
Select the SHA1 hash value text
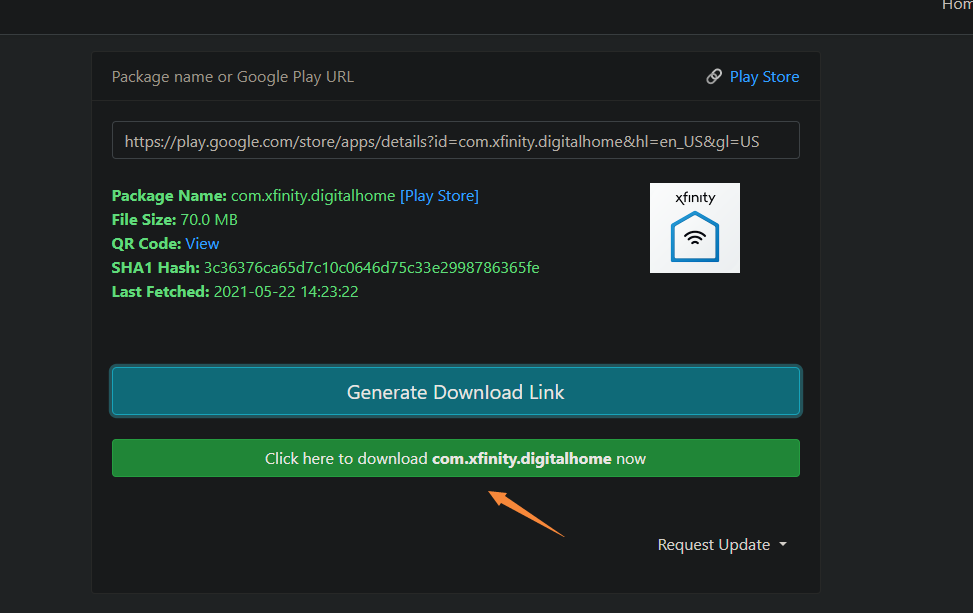[371, 268]
